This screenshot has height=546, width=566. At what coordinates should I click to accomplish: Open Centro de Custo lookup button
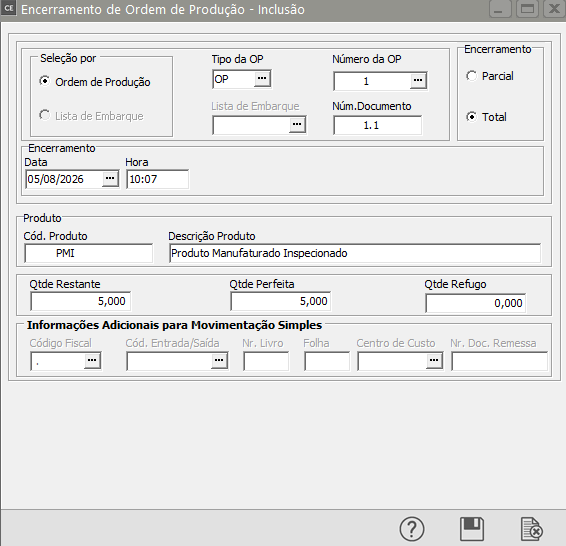(434, 361)
